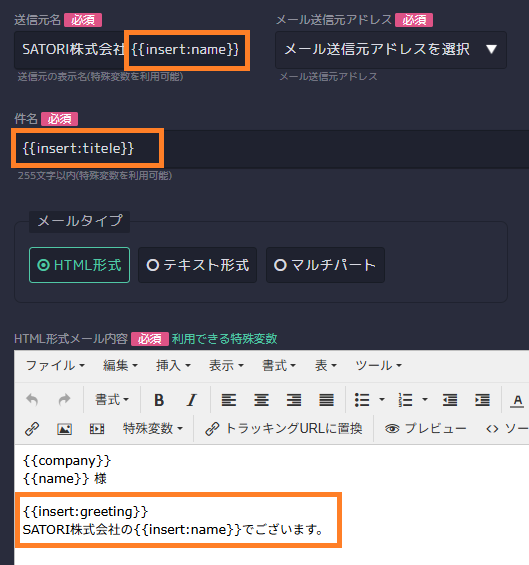529x565 pixels.
Task: Justify text alignment
Action: coord(326,400)
